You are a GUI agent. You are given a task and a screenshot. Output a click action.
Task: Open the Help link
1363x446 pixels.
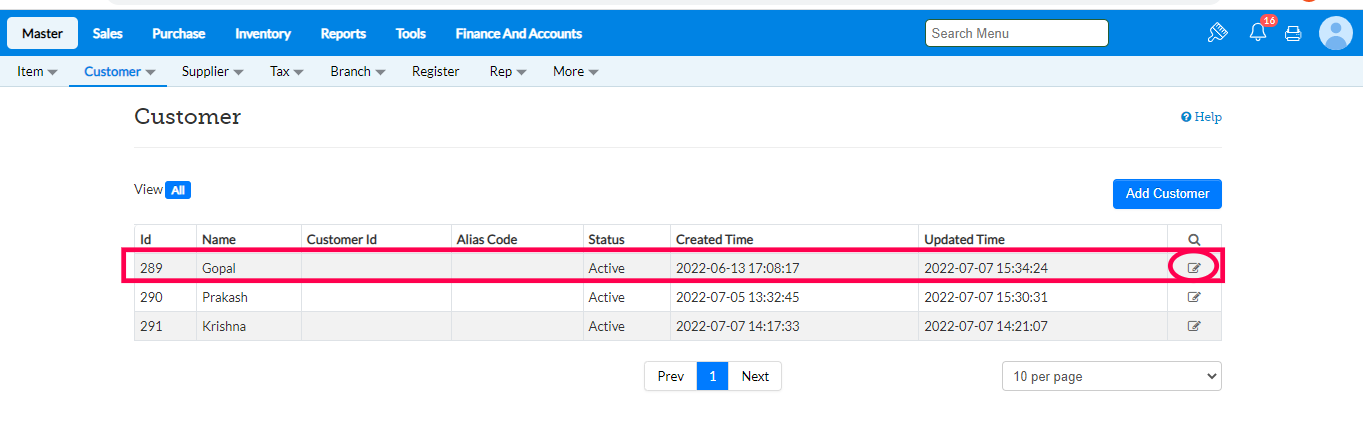[x=1201, y=117]
